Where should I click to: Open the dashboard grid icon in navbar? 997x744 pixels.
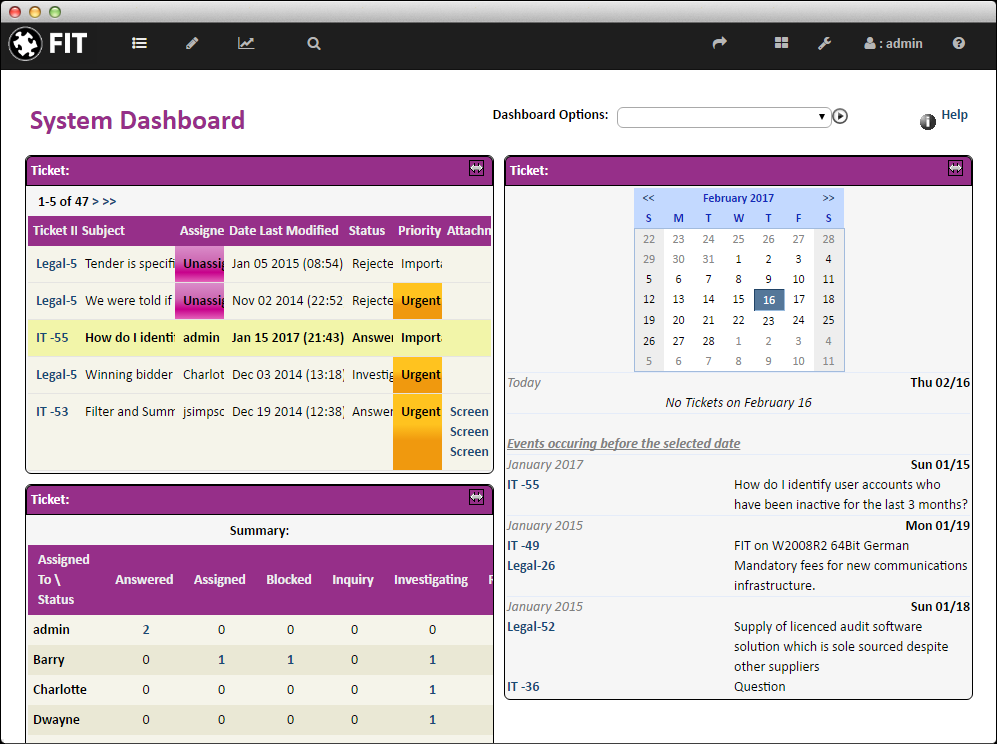click(x=781, y=43)
